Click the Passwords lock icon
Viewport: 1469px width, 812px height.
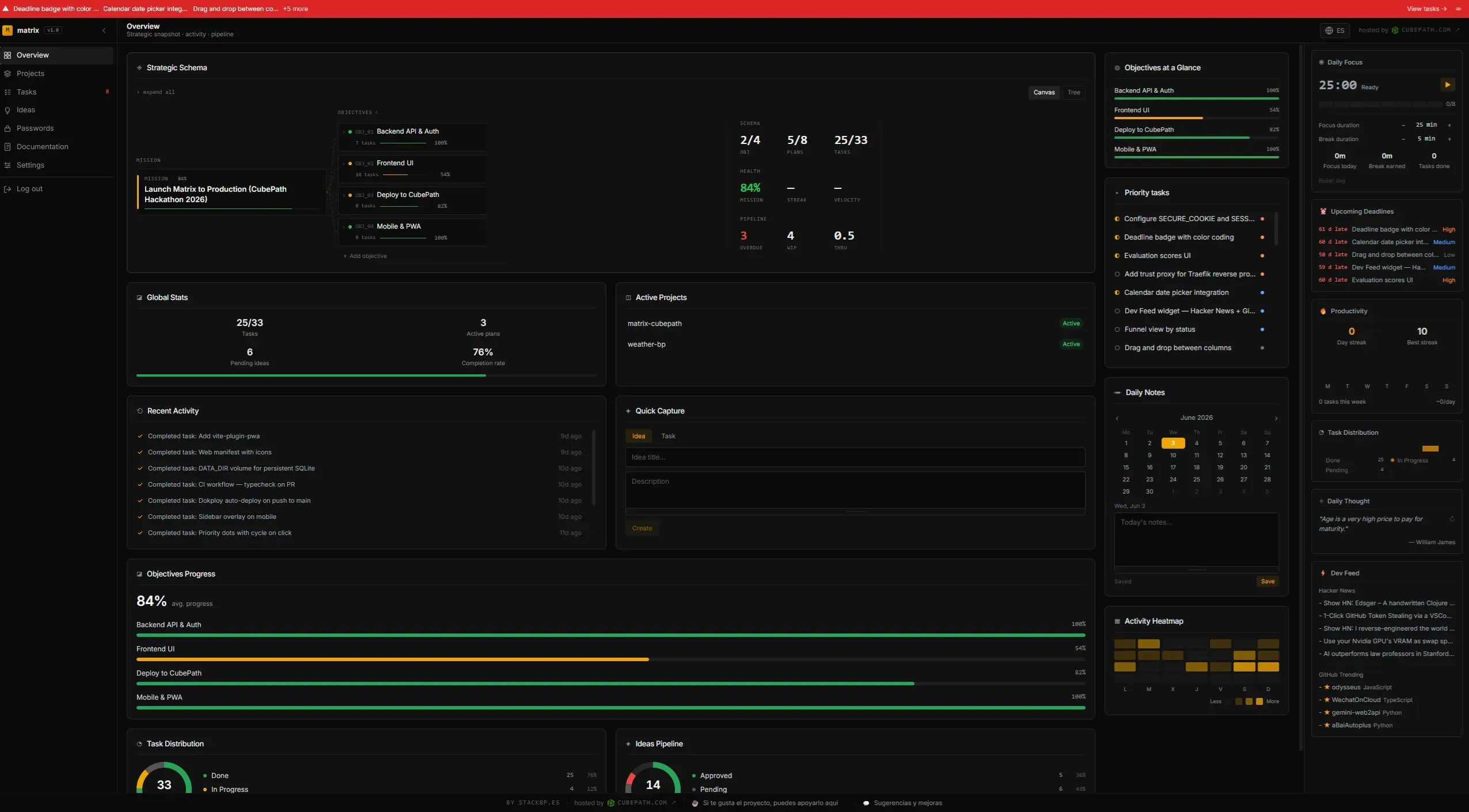pyautogui.click(x=7, y=128)
